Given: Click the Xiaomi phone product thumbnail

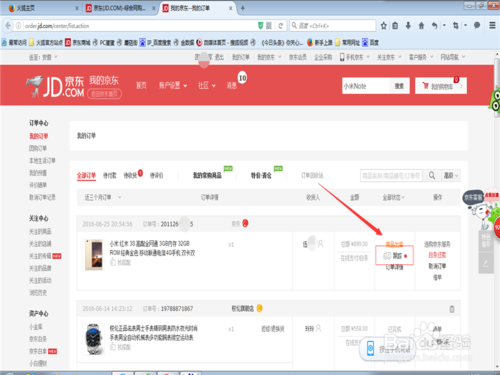Looking at the screenshot, I should tap(93, 254).
